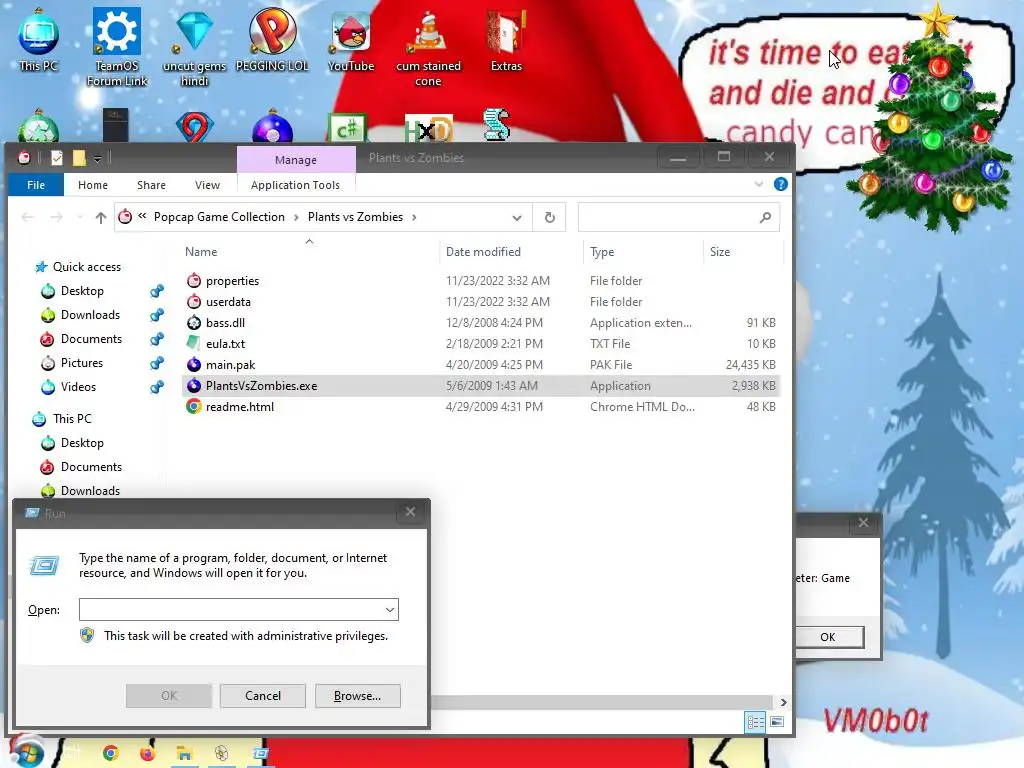Expand Popcap Game Collection breadcrumb chevron
The height and width of the screenshot is (768, 1024).
click(x=296, y=217)
